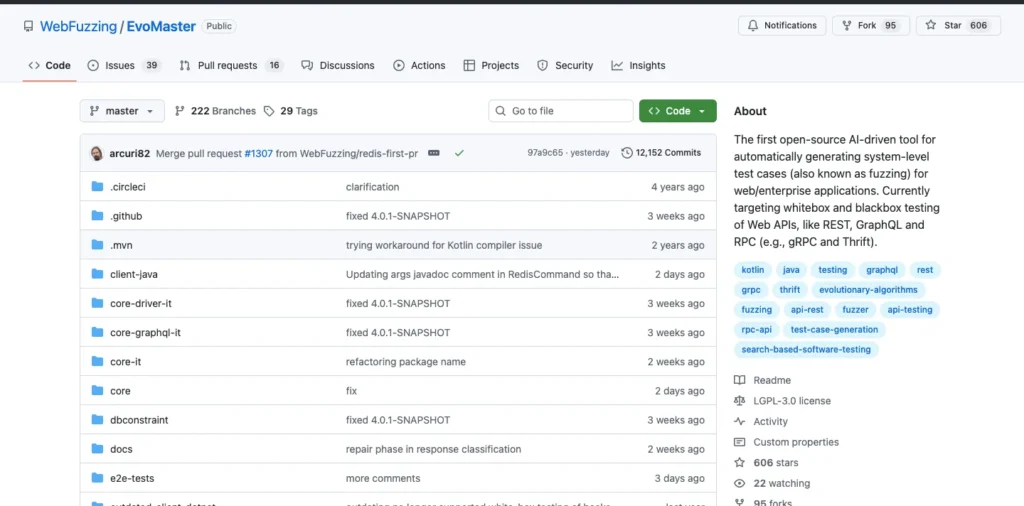Open 'repair phase in response classification' commit
1024x506 pixels.
coord(434,449)
